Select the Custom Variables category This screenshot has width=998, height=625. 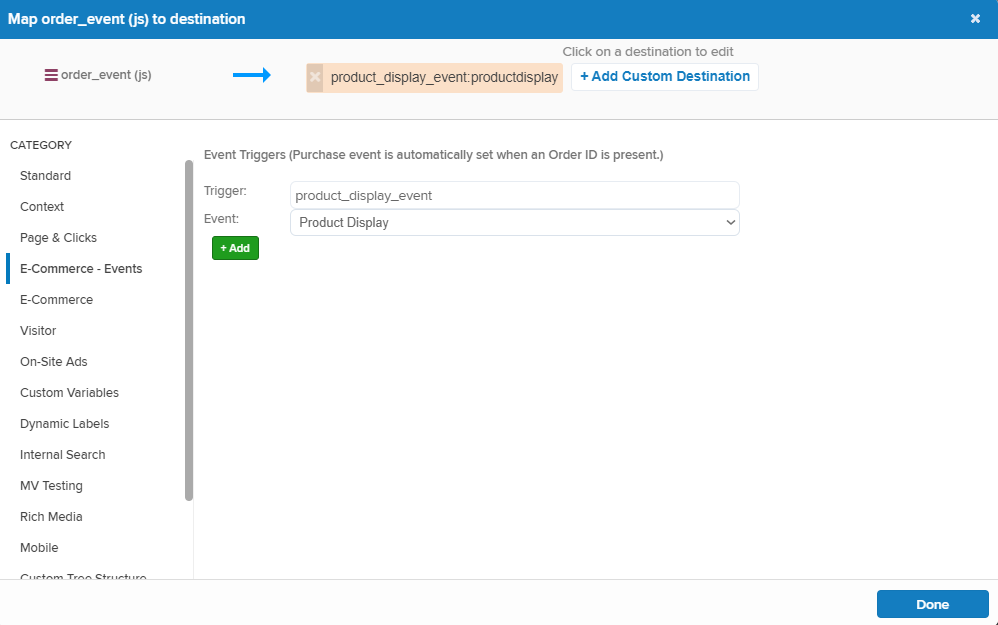(x=69, y=393)
